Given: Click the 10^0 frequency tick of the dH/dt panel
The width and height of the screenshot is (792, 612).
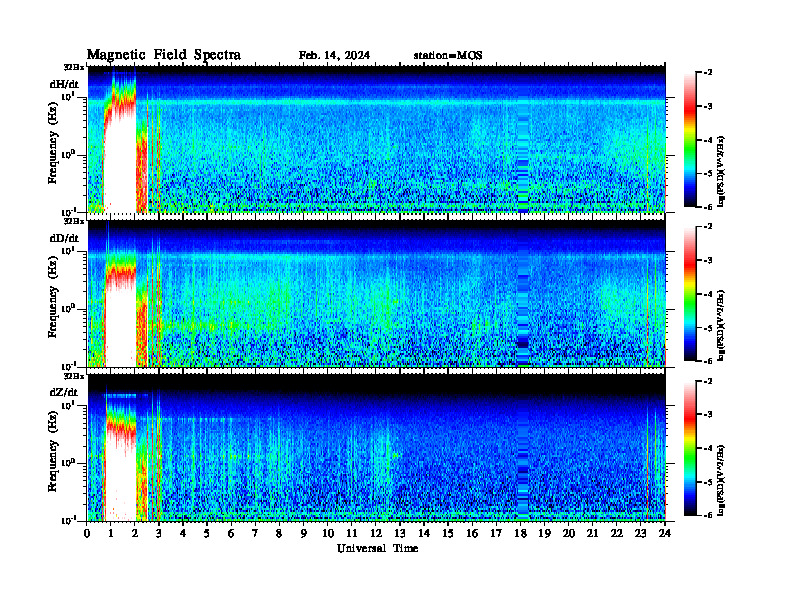Looking at the screenshot, I should tap(68, 155).
